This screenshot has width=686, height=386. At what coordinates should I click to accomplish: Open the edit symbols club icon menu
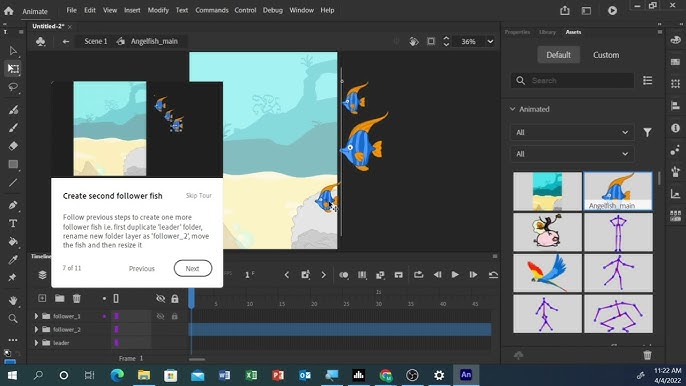click(x=41, y=42)
